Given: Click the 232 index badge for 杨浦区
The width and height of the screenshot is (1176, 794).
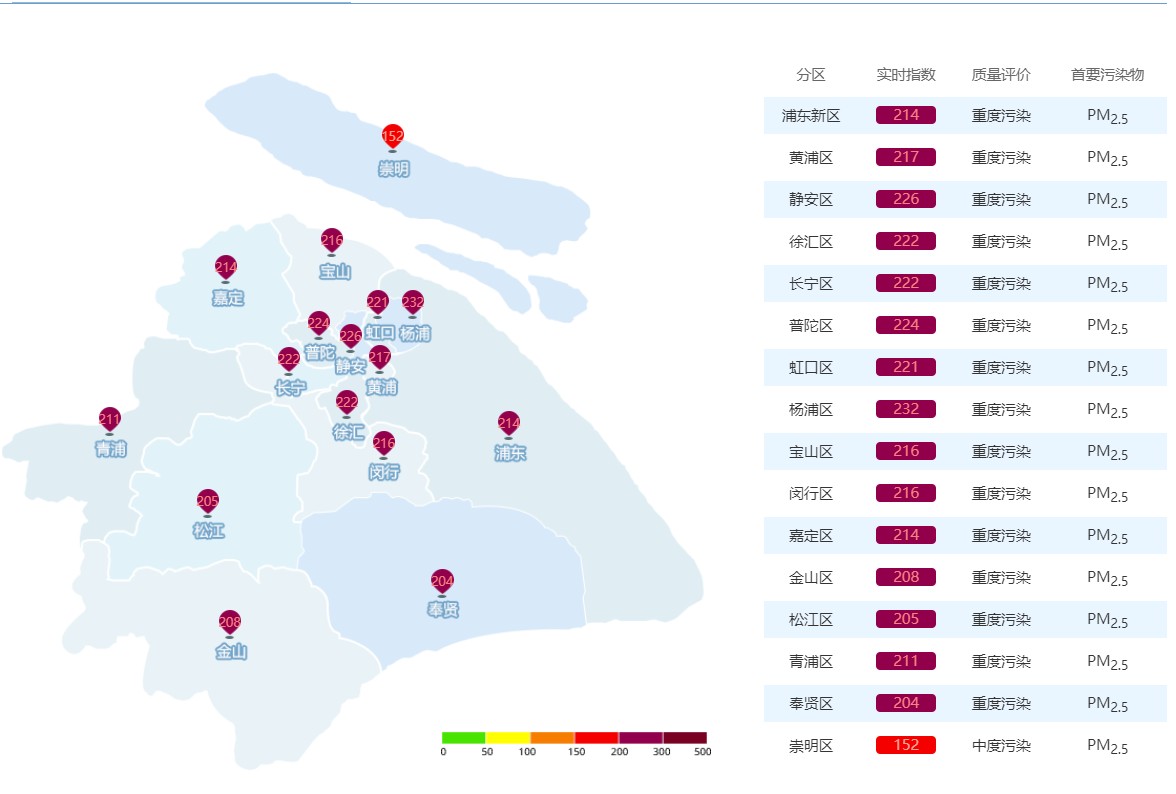Looking at the screenshot, I should [x=905, y=410].
